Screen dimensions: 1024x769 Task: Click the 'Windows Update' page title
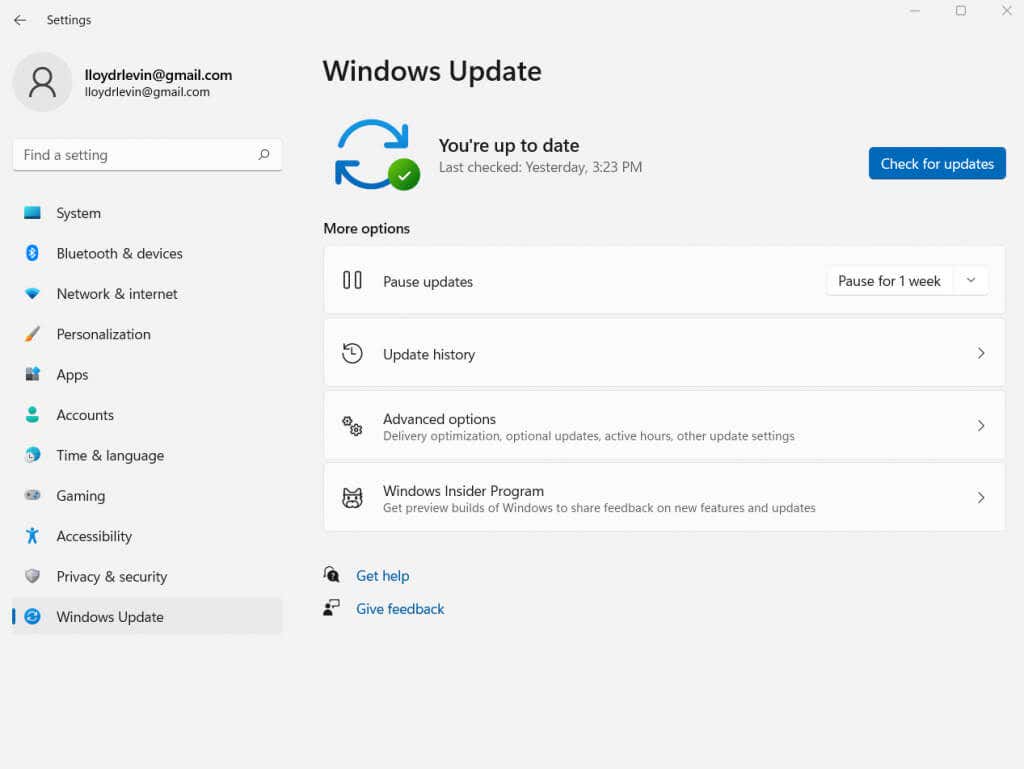tap(432, 71)
